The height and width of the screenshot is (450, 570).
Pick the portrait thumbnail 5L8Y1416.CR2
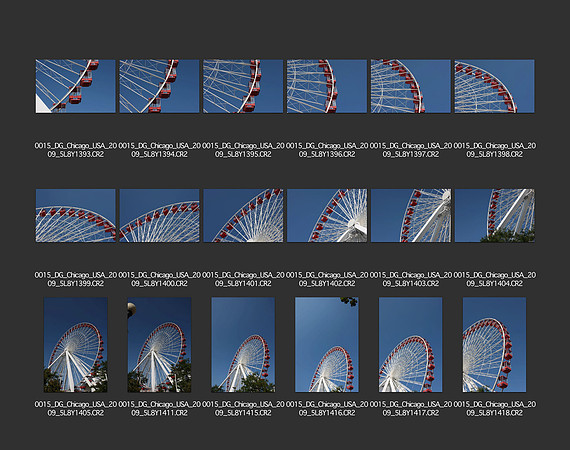pyautogui.click(x=327, y=345)
